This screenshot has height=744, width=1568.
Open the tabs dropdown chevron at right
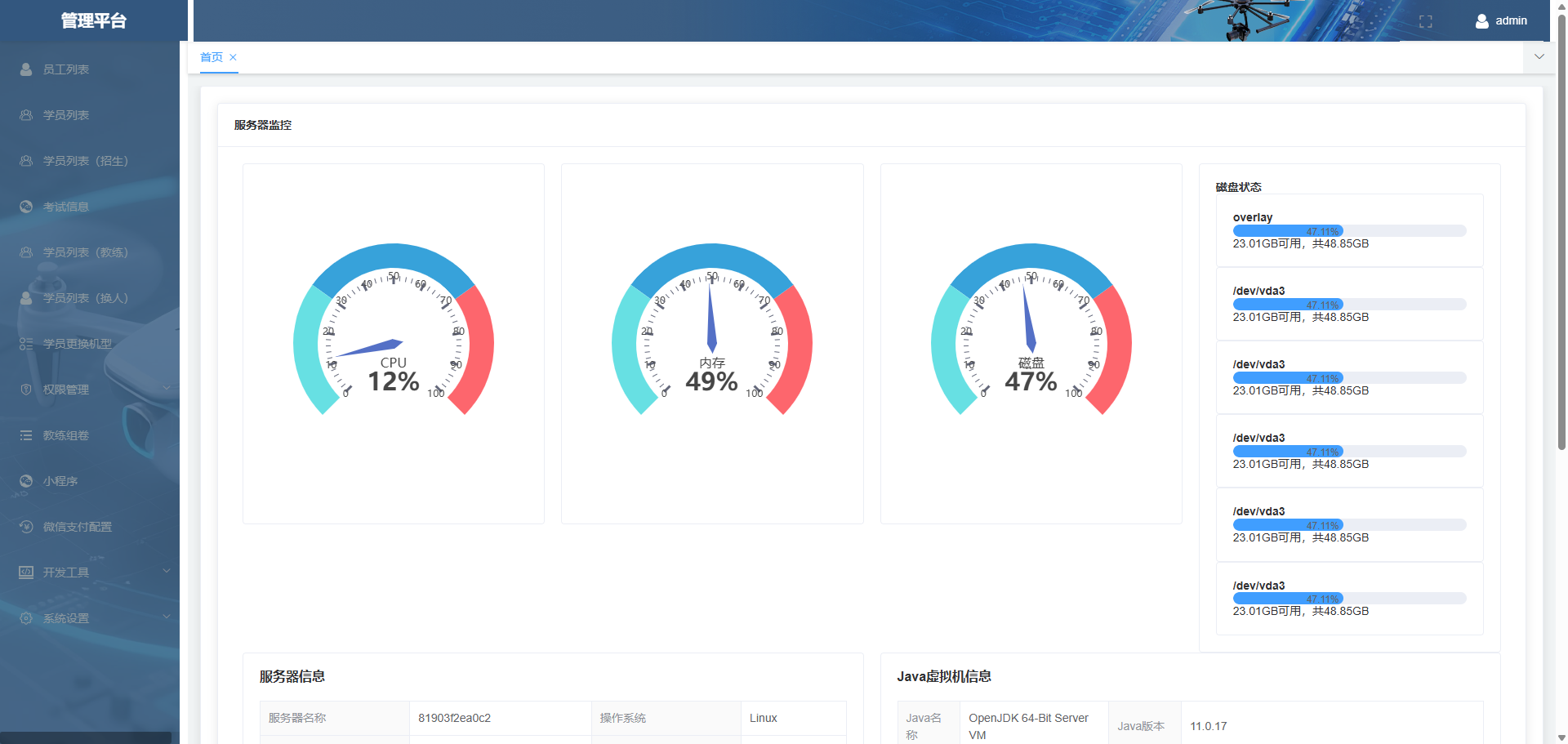point(1539,57)
